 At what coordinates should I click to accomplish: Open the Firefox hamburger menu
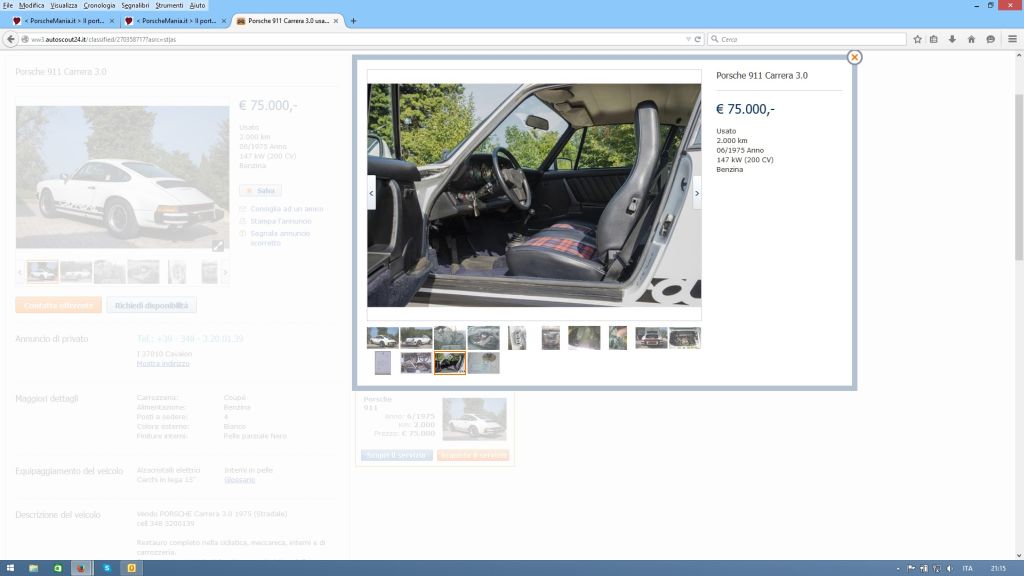click(1012, 39)
